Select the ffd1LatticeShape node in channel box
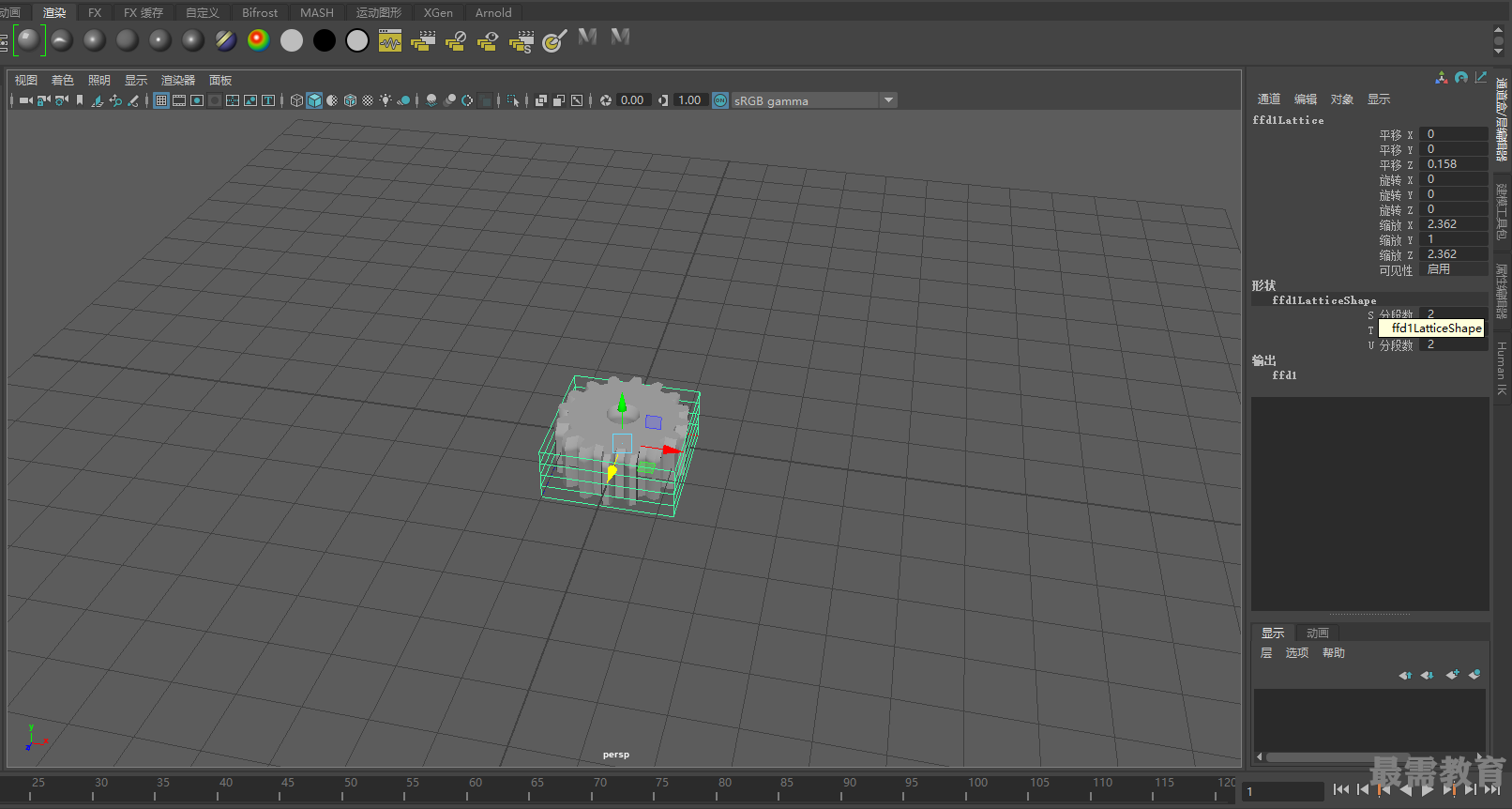The width and height of the screenshot is (1512, 809). click(1323, 300)
